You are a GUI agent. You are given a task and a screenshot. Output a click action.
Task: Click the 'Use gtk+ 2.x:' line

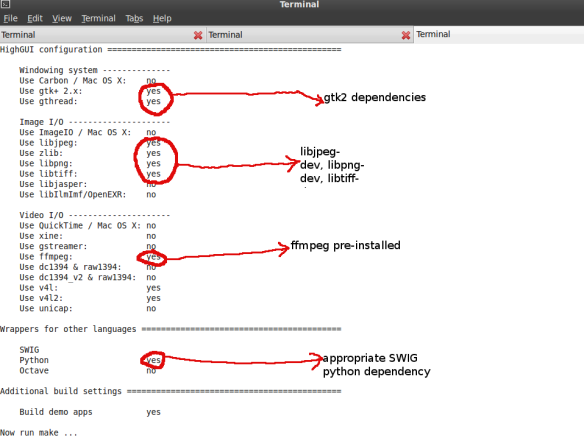(90, 91)
